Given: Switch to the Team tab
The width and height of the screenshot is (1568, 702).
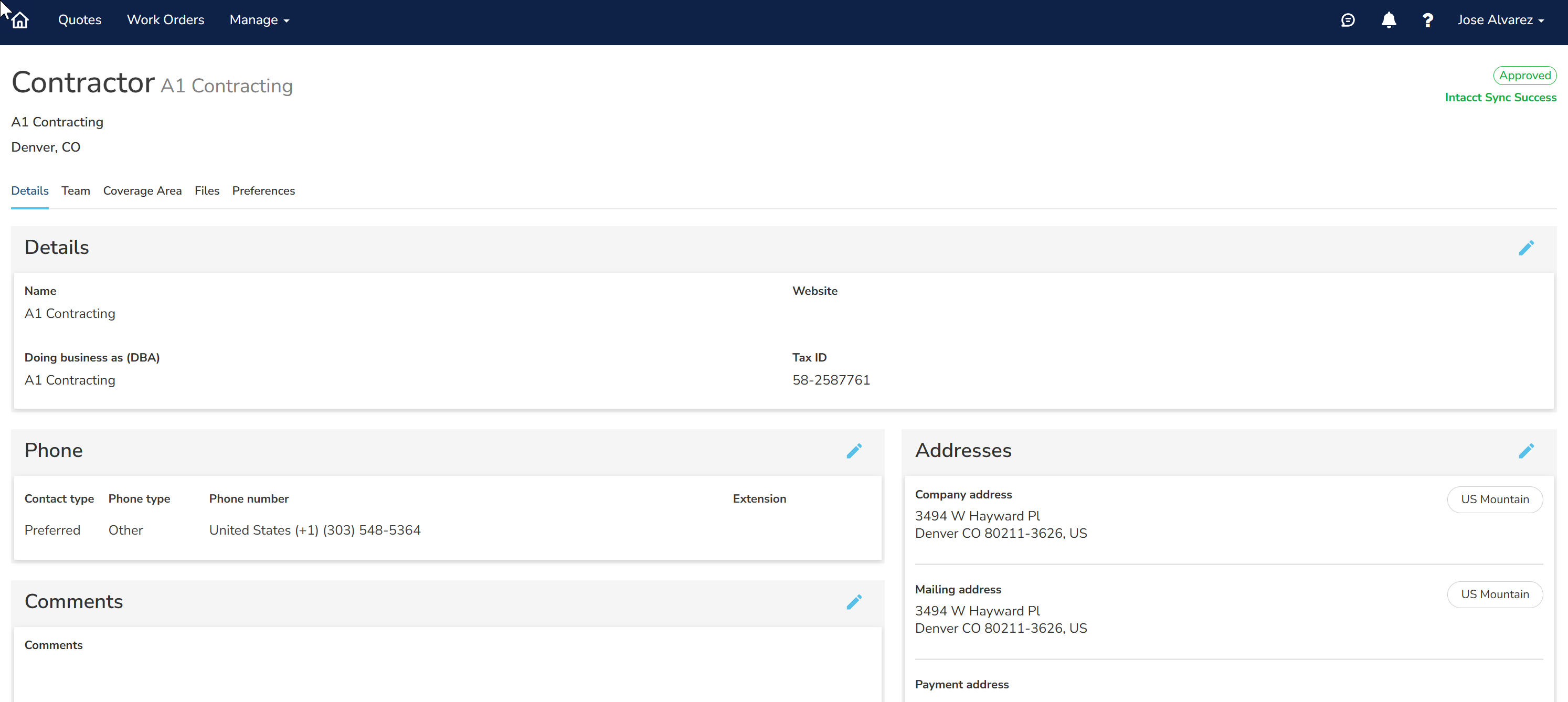Looking at the screenshot, I should 76,190.
